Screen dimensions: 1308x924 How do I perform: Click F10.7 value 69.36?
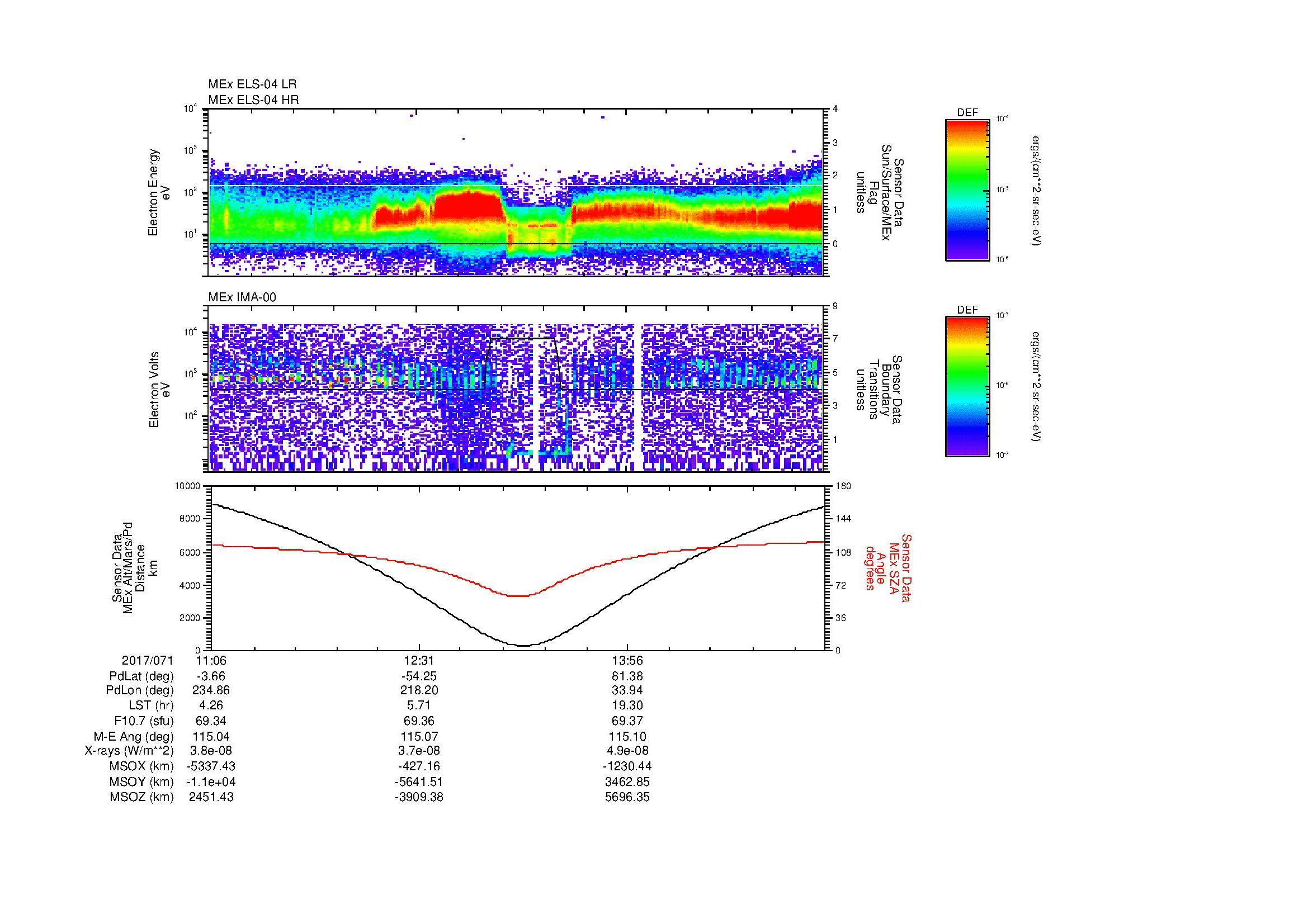click(x=419, y=721)
